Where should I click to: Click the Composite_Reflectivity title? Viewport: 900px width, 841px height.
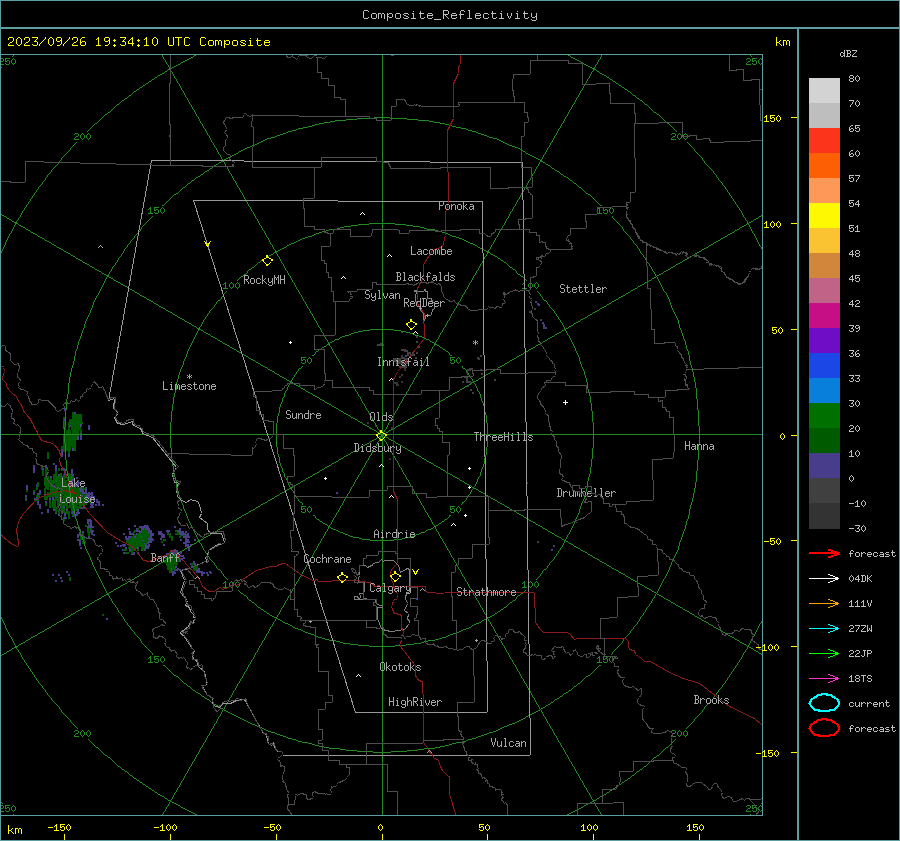point(449,15)
